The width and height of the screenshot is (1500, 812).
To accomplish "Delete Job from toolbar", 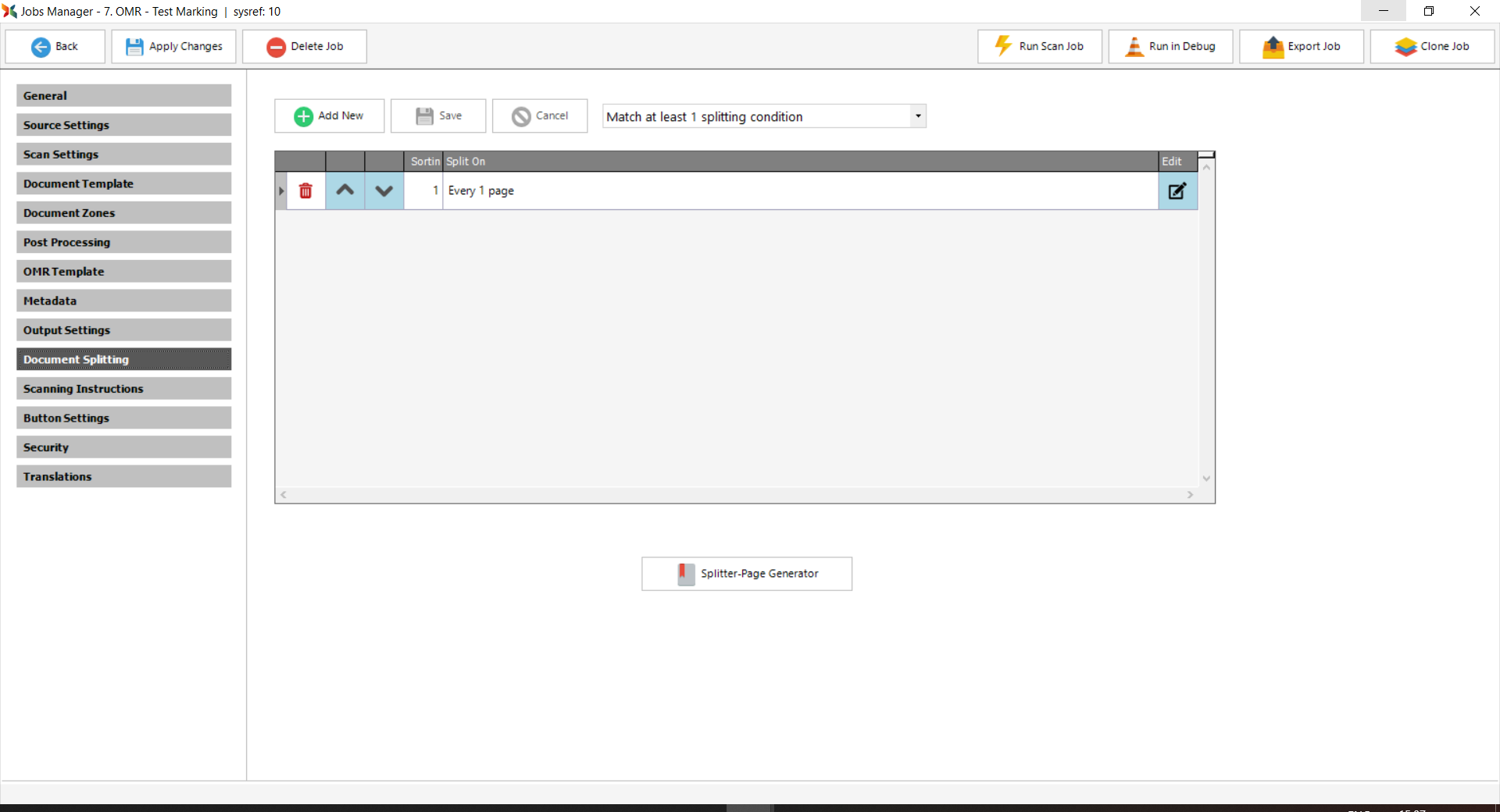I will coord(304,47).
